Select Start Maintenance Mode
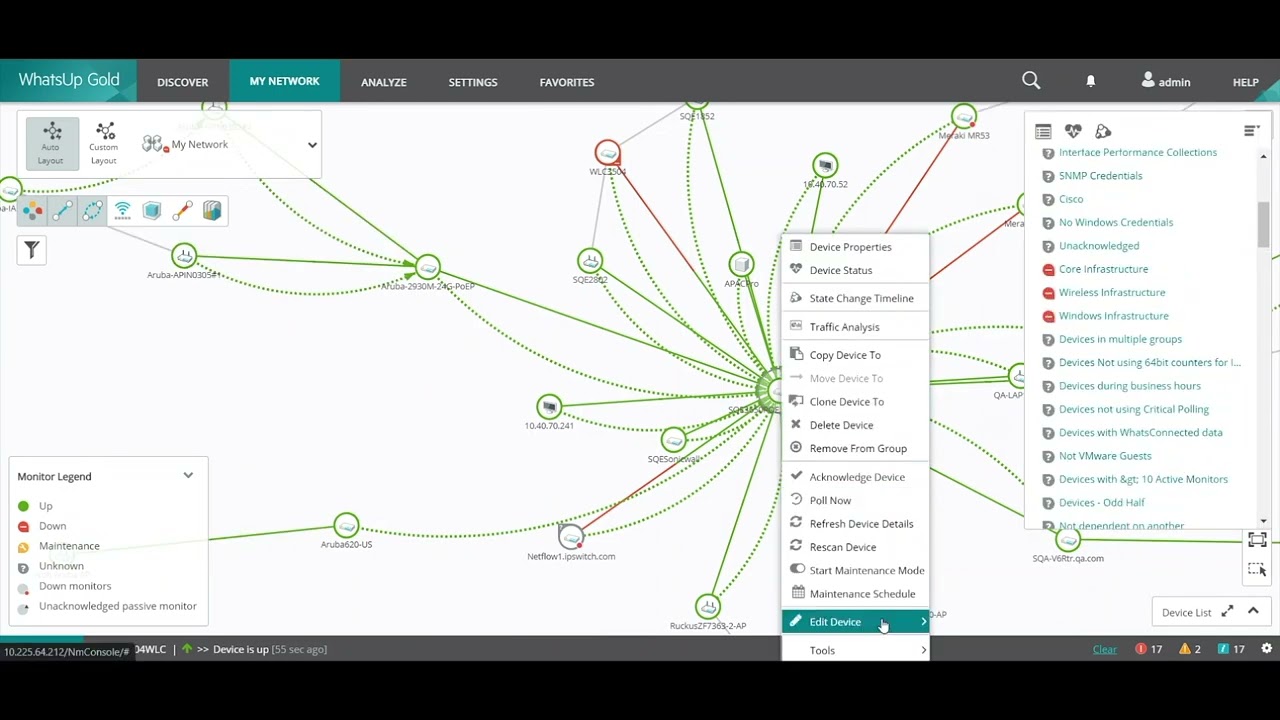Viewport: 1280px width, 720px height. point(855,570)
